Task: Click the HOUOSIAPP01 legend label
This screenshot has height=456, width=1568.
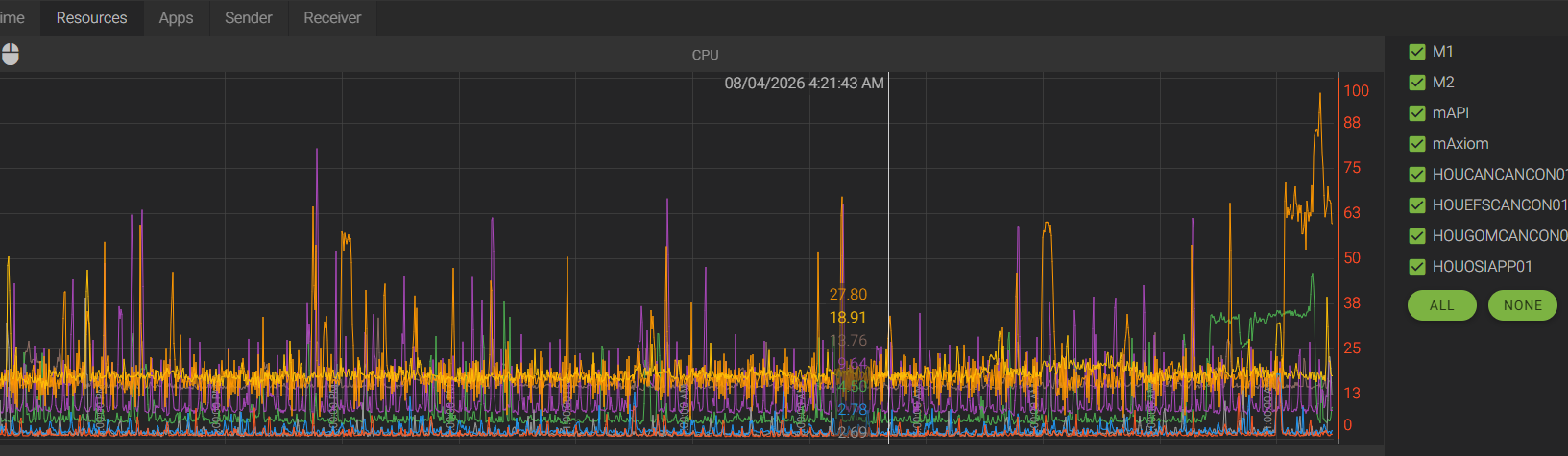Action: tap(1483, 267)
